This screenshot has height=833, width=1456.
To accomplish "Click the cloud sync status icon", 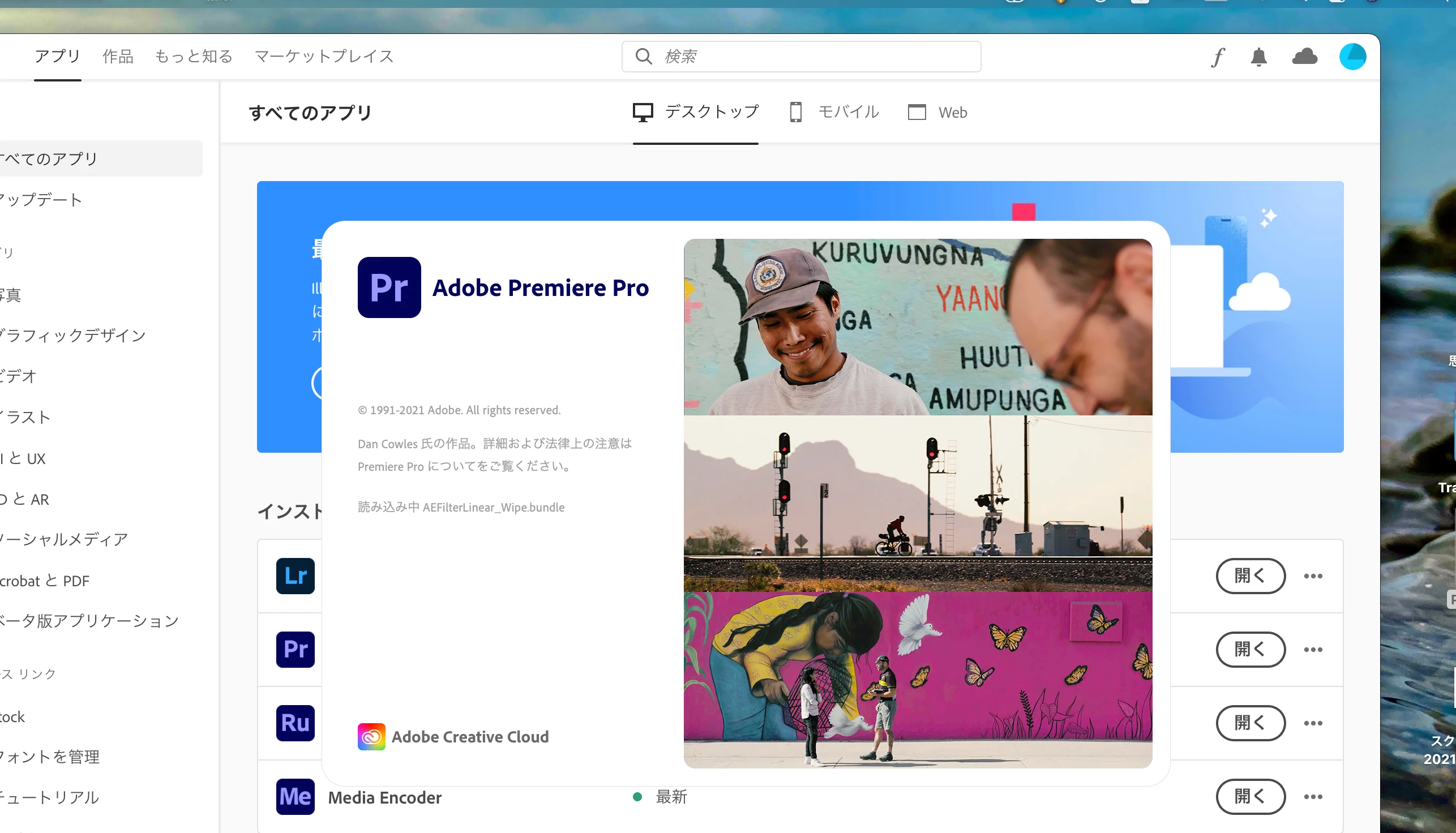I will point(1304,57).
